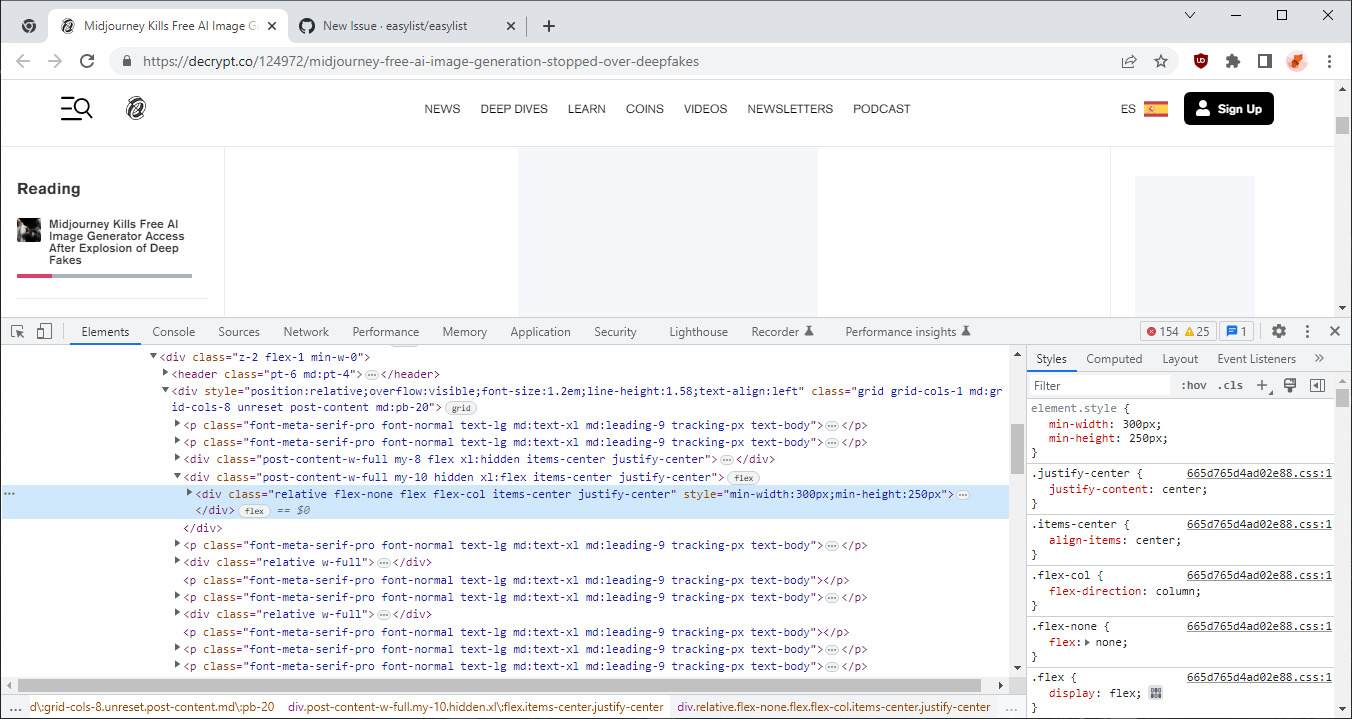Close the DevTools panel
The image size is (1352, 719).
[1335, 331]
